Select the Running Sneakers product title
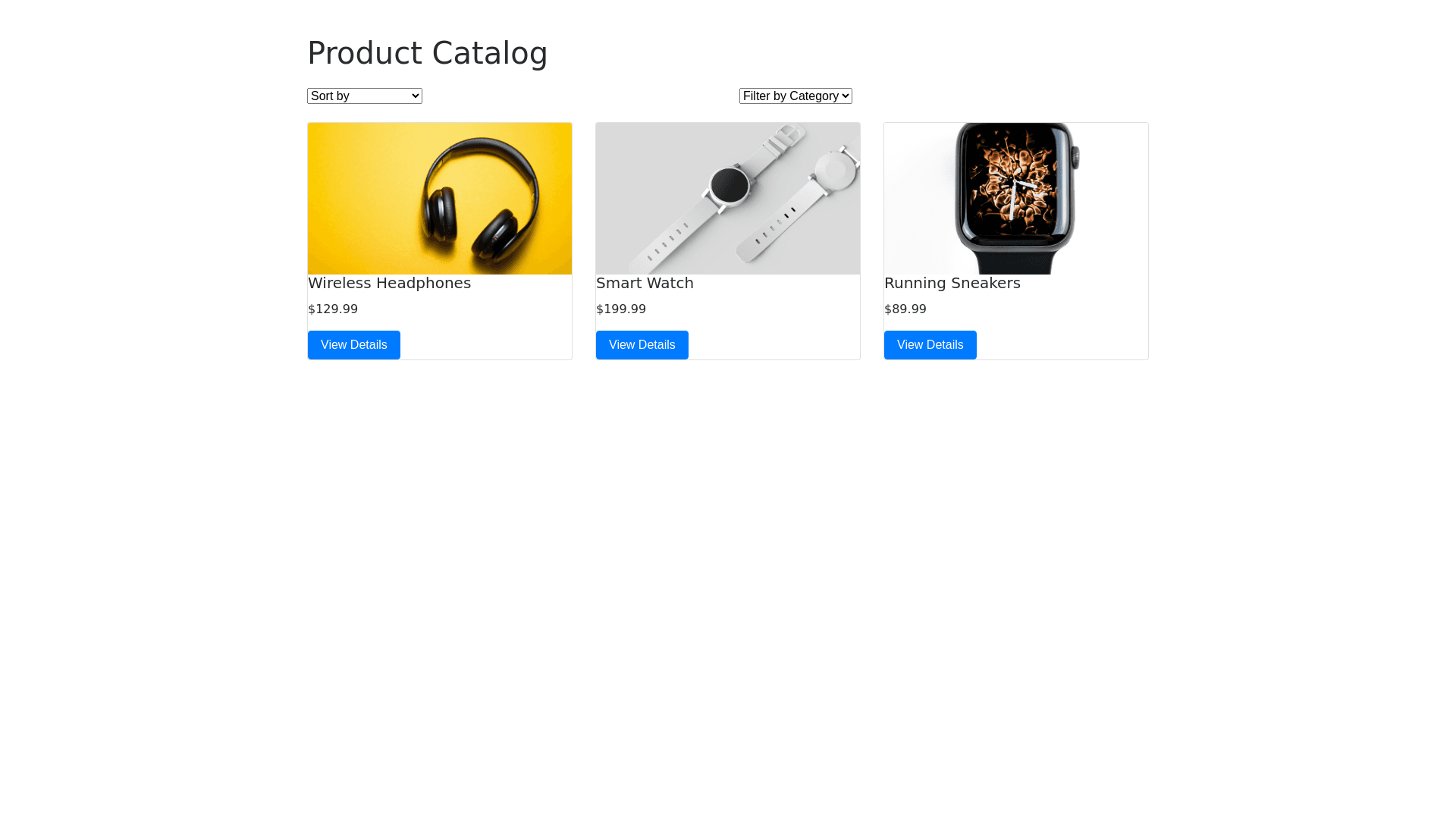Image resolution: width=1456 pixels, height=819 pixels. click(952, 283)
